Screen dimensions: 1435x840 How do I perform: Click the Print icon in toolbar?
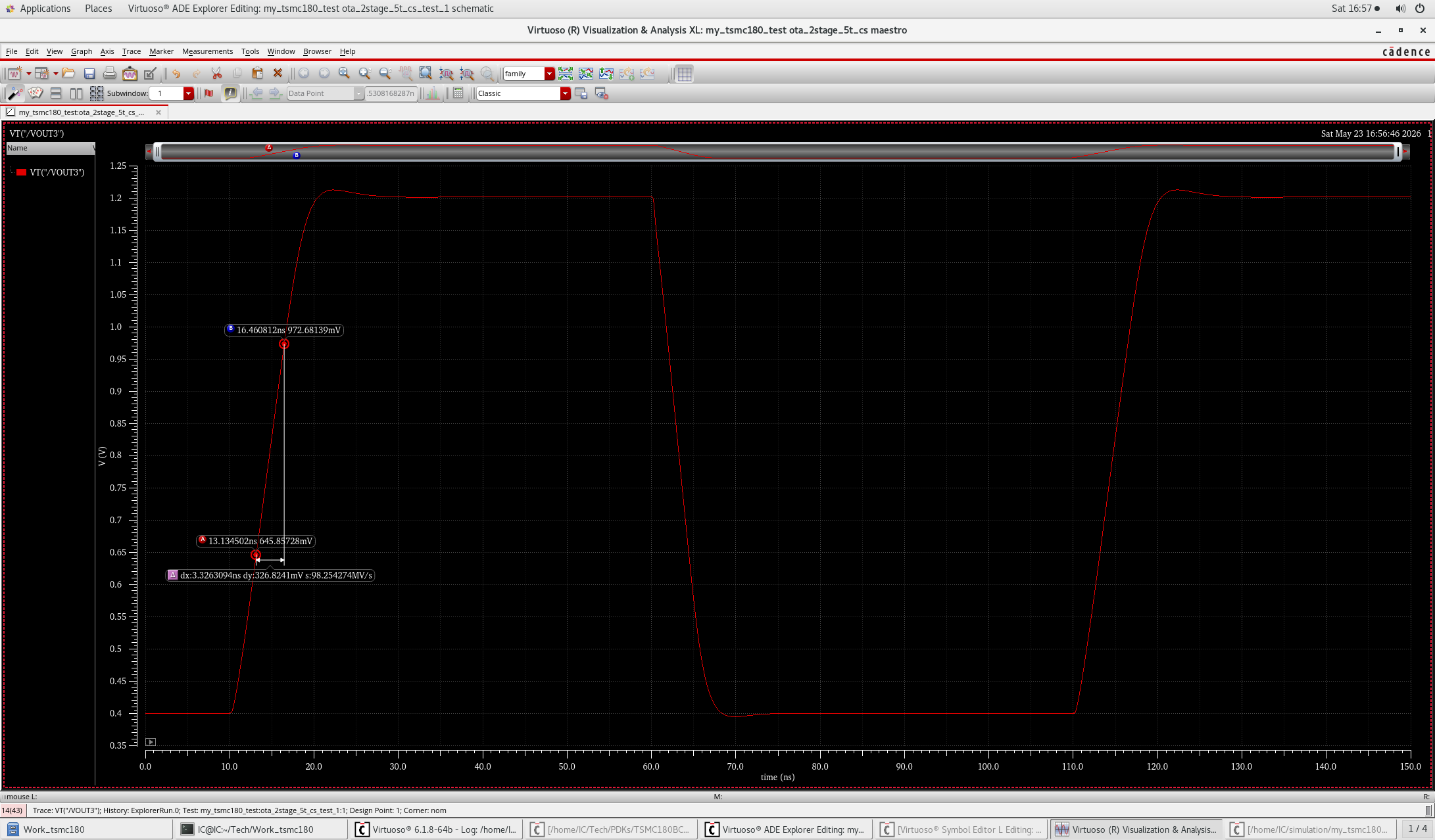coord(110,74)
